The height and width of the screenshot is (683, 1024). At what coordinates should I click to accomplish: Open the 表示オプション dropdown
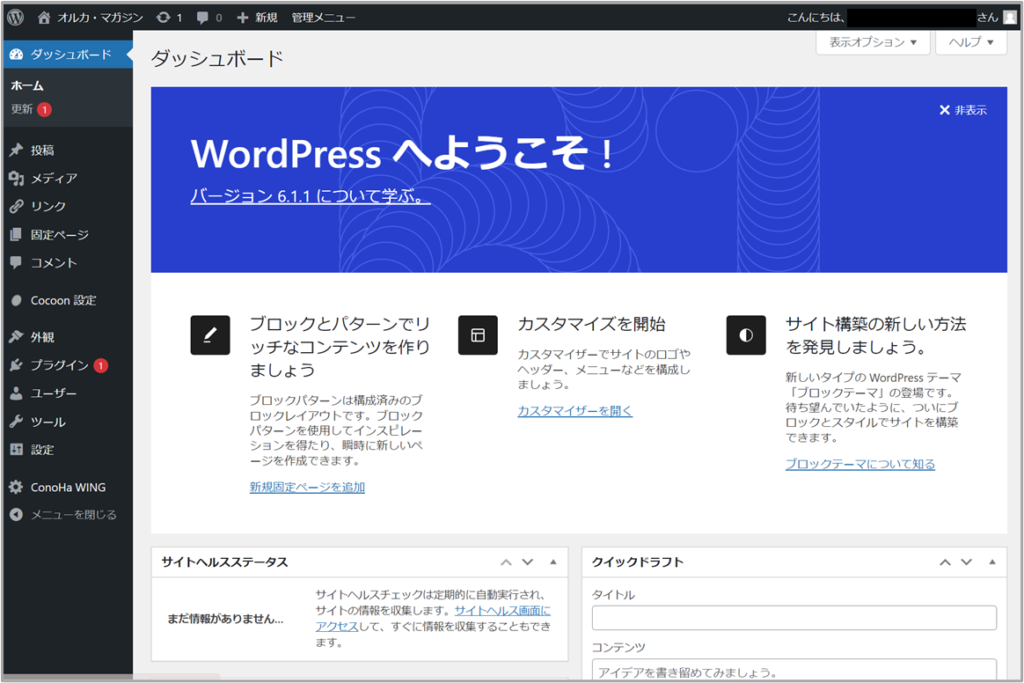coord(872,42)
